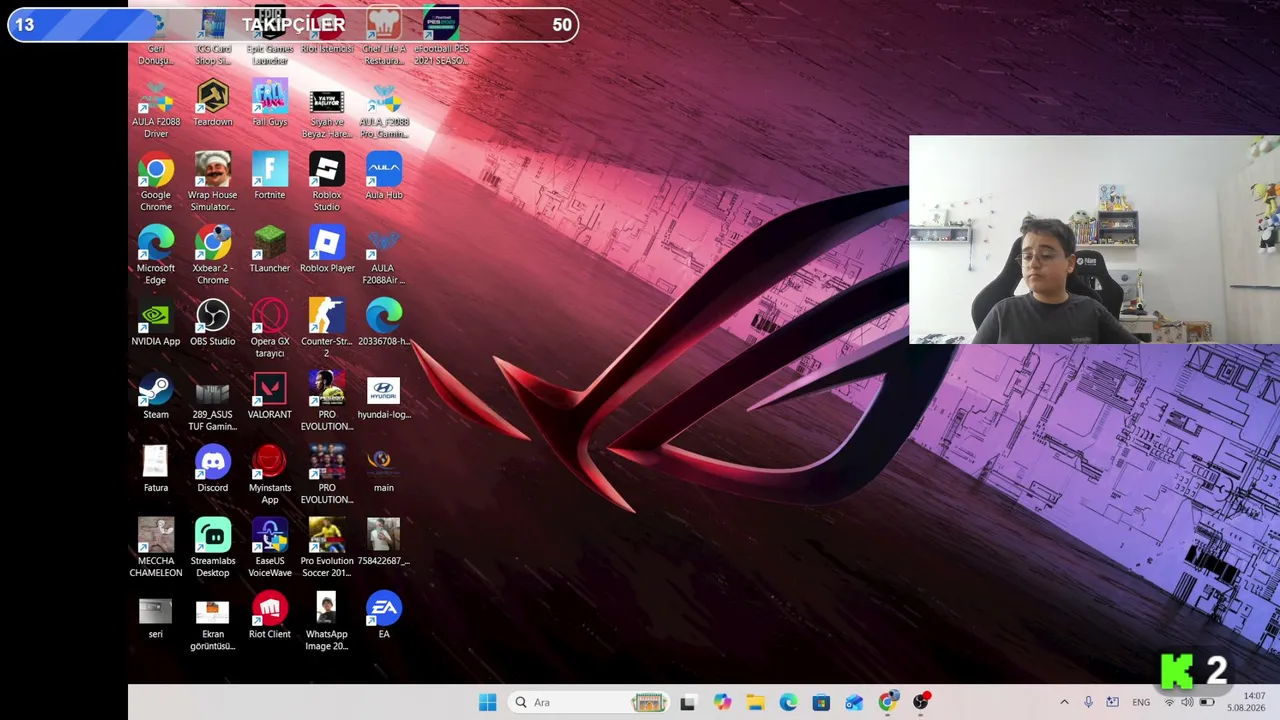Image resolution: width=1280 pixels, height=720 pixels.
Task: Open the clock and date 14:07 panel
Action: click(x=1247, y=702)
